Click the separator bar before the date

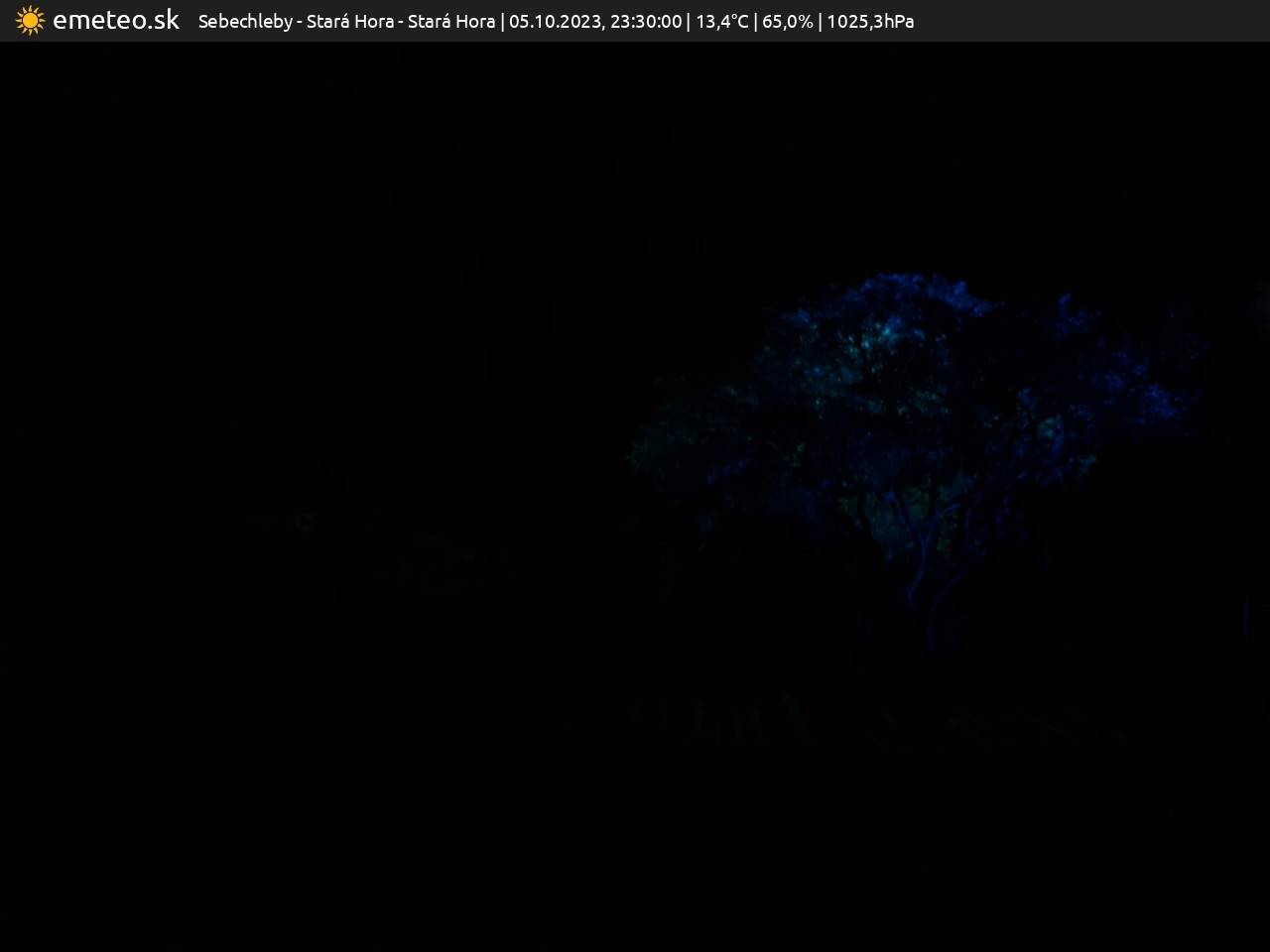[x=503, y=21]
